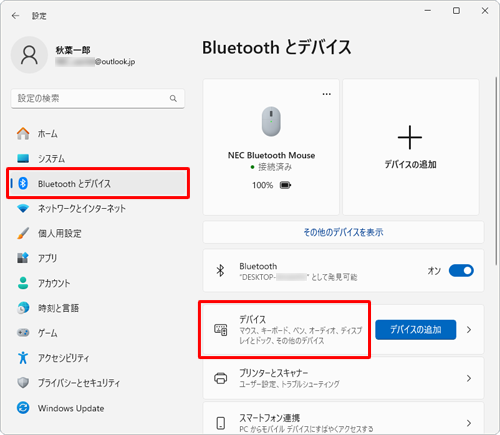Click the battery icon beside 100%
500x435 pixels.
click(x=285, y=185)
